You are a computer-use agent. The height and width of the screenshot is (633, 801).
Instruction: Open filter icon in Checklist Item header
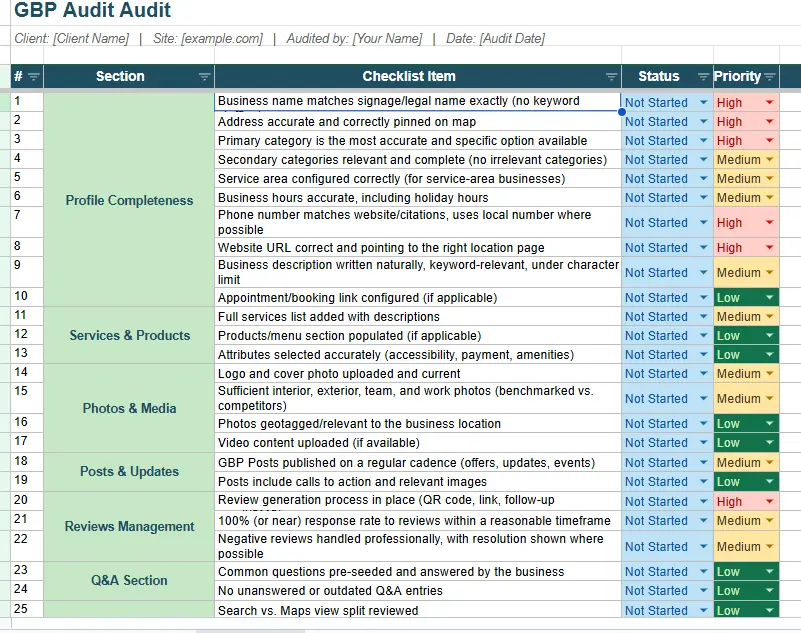pos(611,77)
